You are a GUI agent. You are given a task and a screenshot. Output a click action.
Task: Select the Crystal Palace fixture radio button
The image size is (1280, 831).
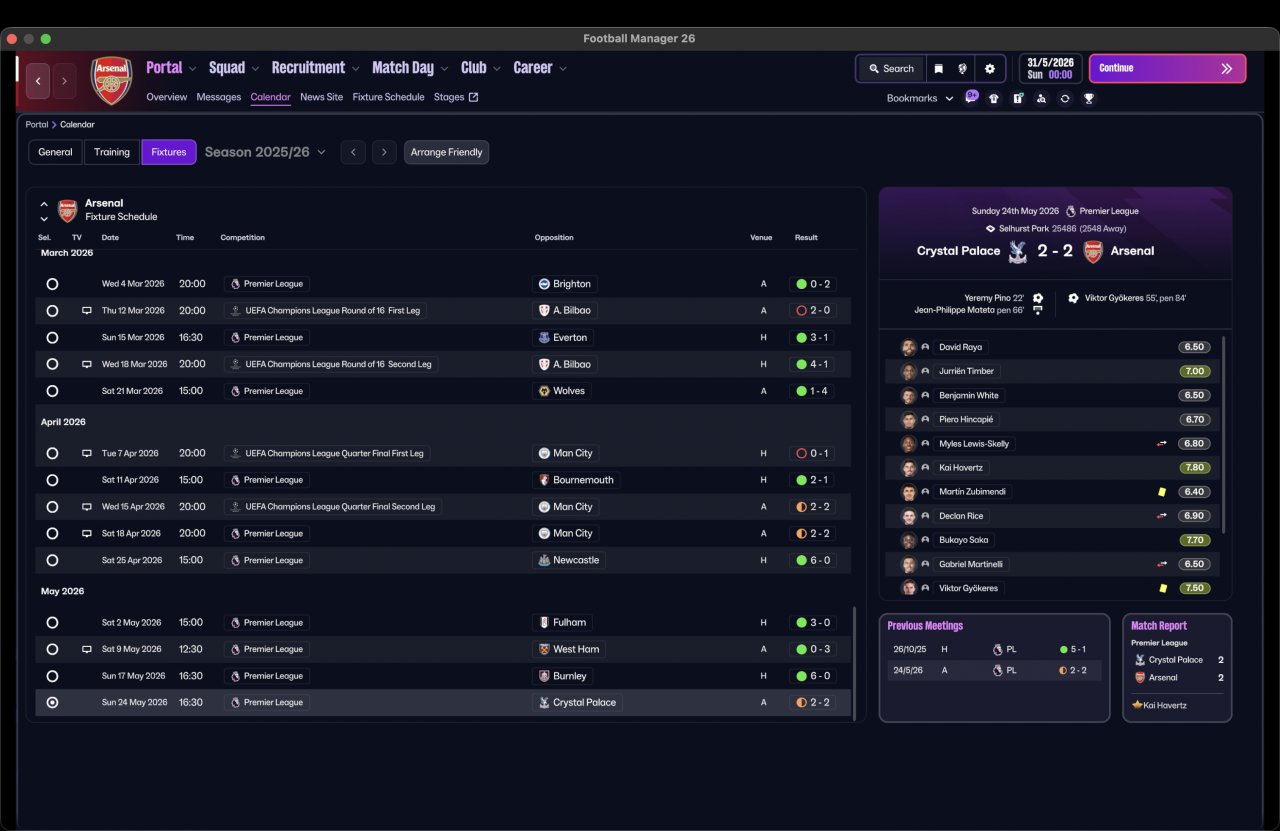point(52,703)
